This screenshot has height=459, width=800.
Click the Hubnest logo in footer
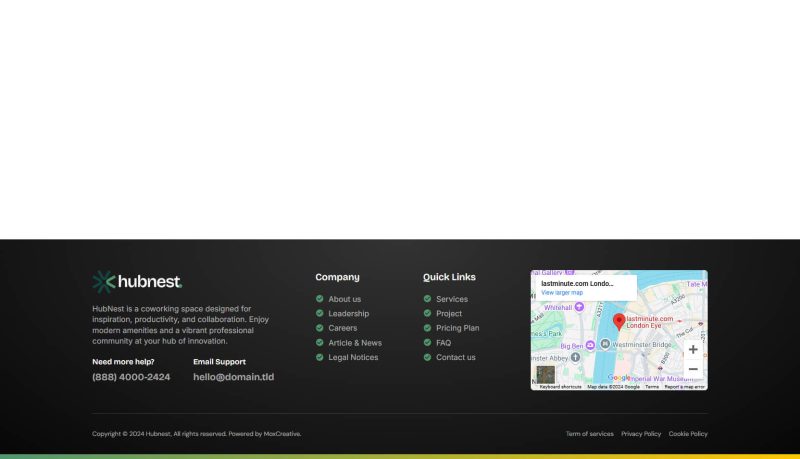137,282
